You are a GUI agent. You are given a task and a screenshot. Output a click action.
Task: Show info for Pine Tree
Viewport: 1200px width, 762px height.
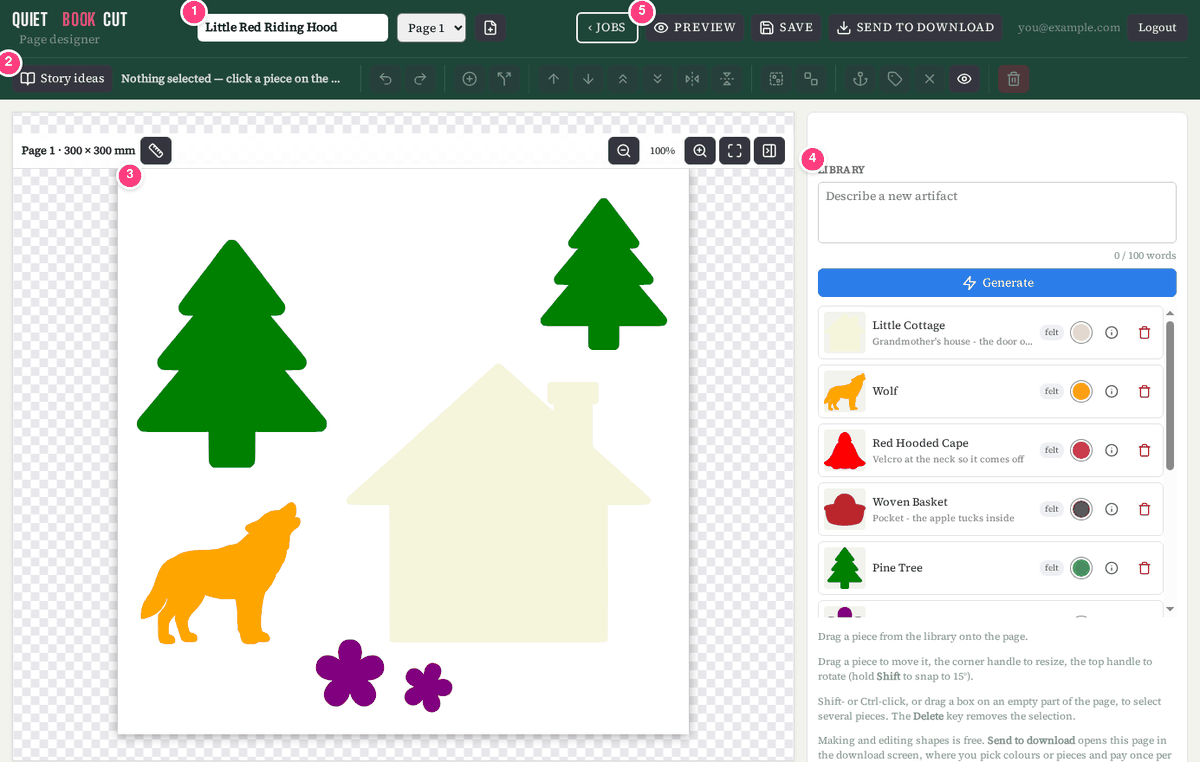point(1111,568)
